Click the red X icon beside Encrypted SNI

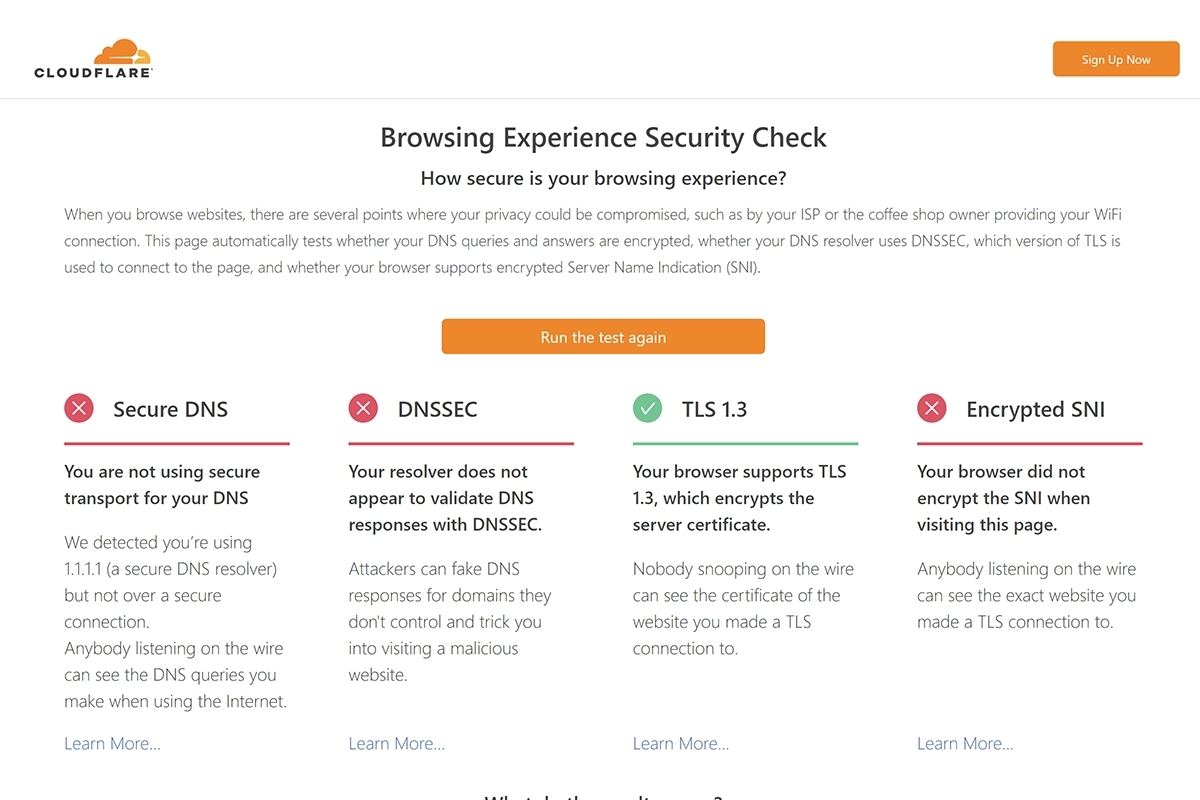pos(932,408)
